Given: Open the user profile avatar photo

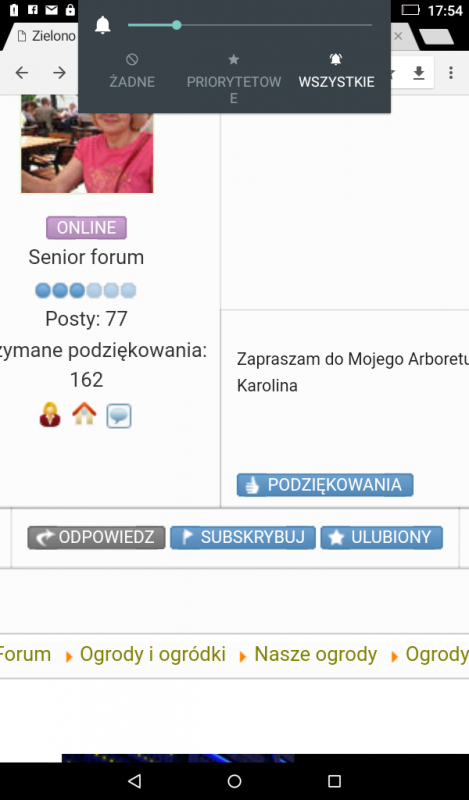Looking at the screenshot, I should [87, 144].
